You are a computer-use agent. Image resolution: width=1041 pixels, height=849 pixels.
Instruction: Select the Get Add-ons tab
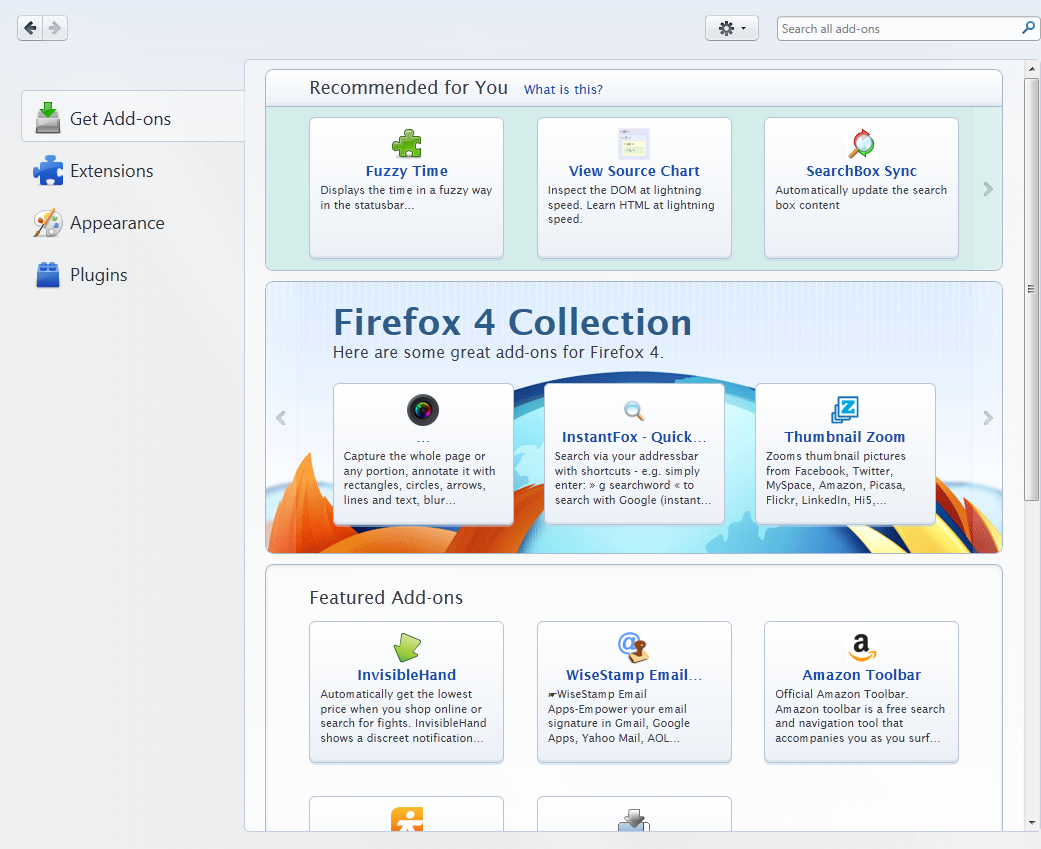click(133, 116)
